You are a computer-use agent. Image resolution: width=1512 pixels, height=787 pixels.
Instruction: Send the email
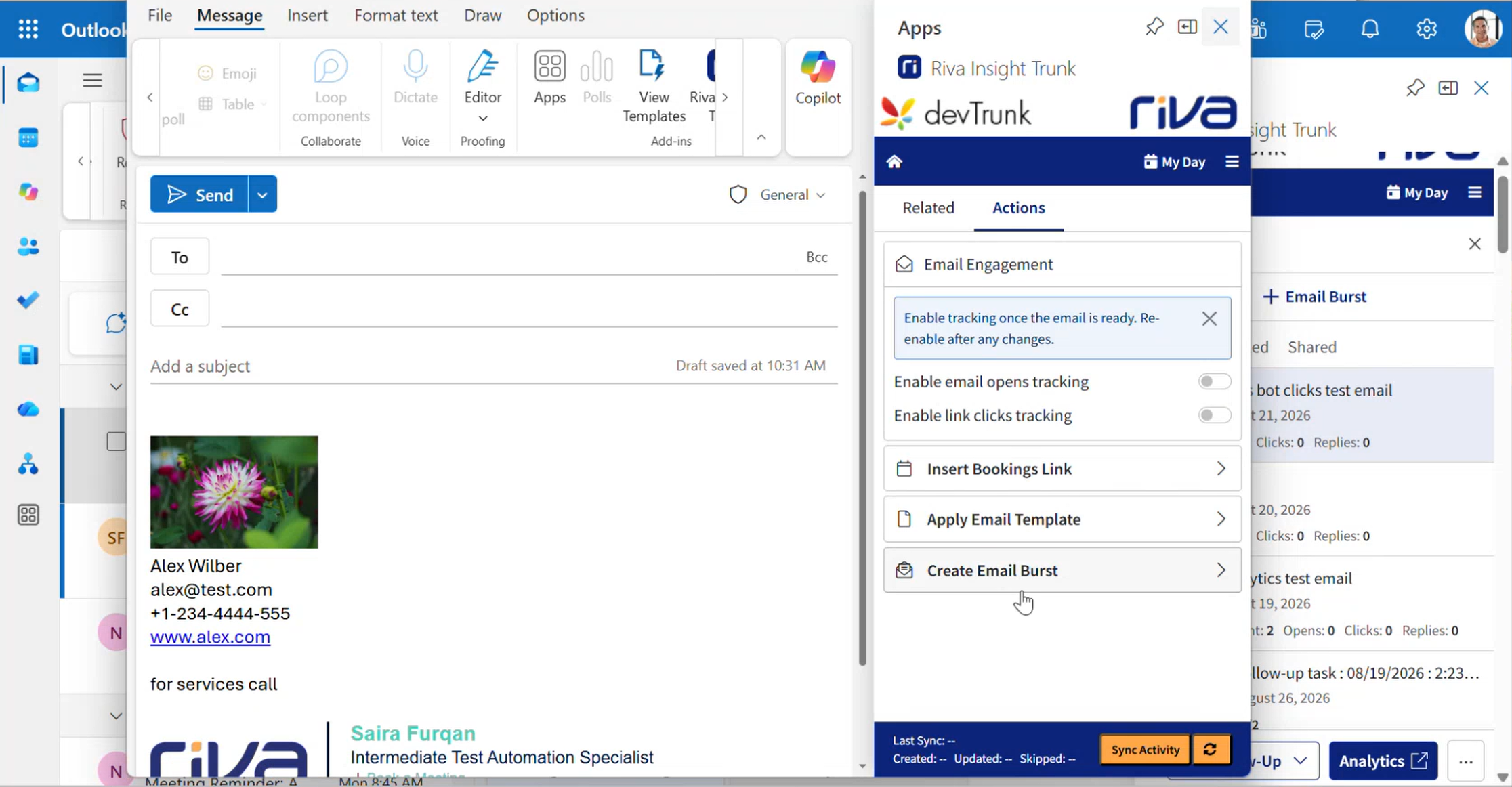[199, 194]
